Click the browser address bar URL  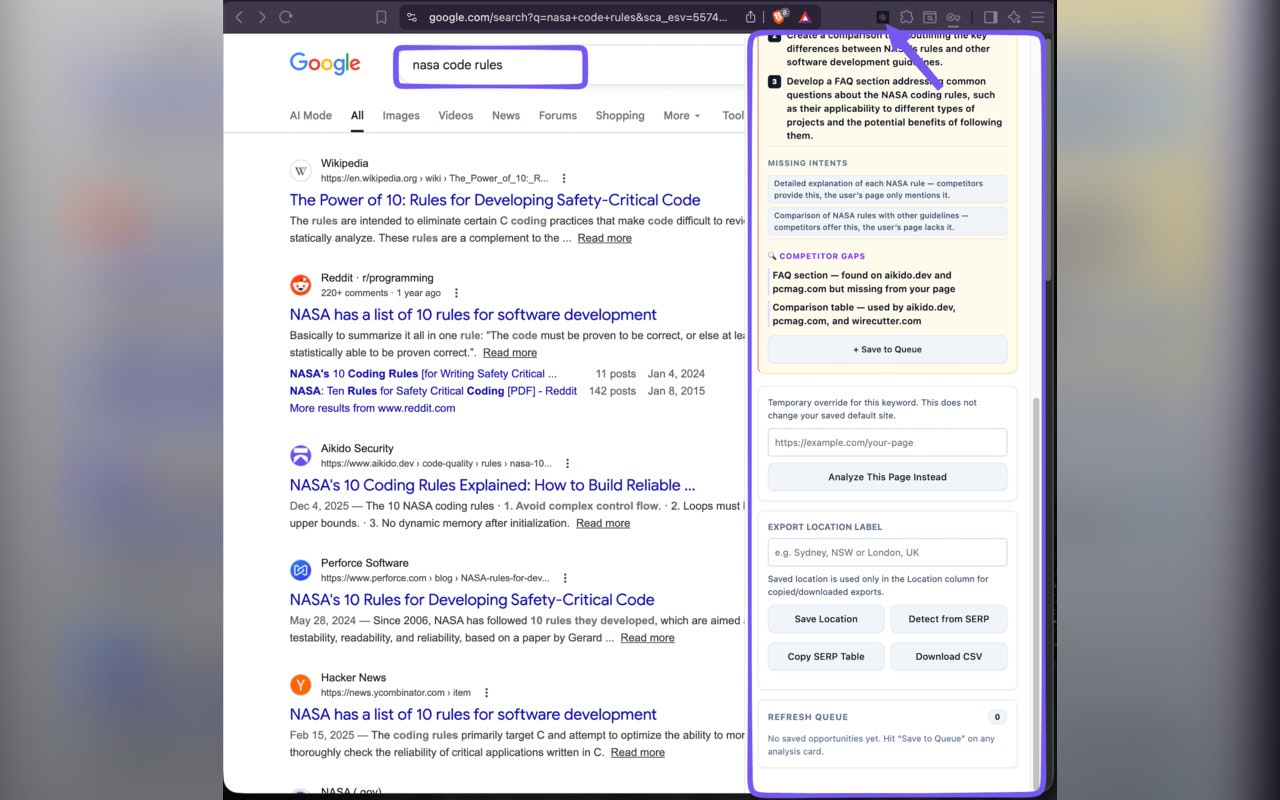(x=578, y=17)
